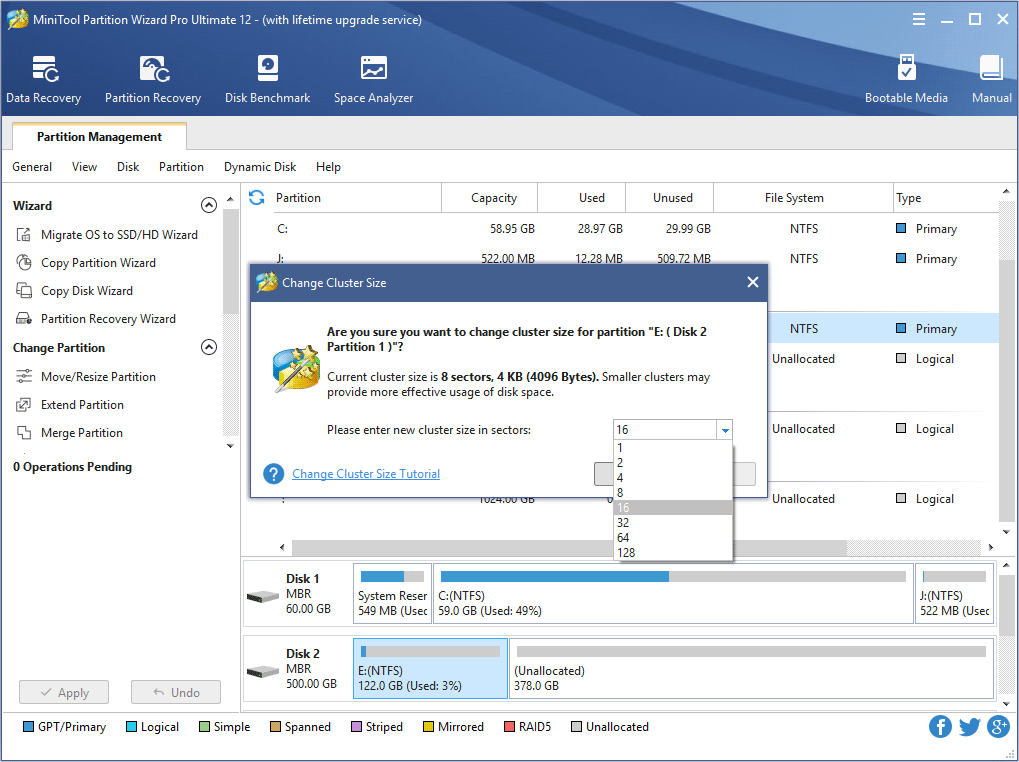Collapse the Change Partition section
Image resolution: width=1019 pixels, height=762 pixels.
click(209, 347)
